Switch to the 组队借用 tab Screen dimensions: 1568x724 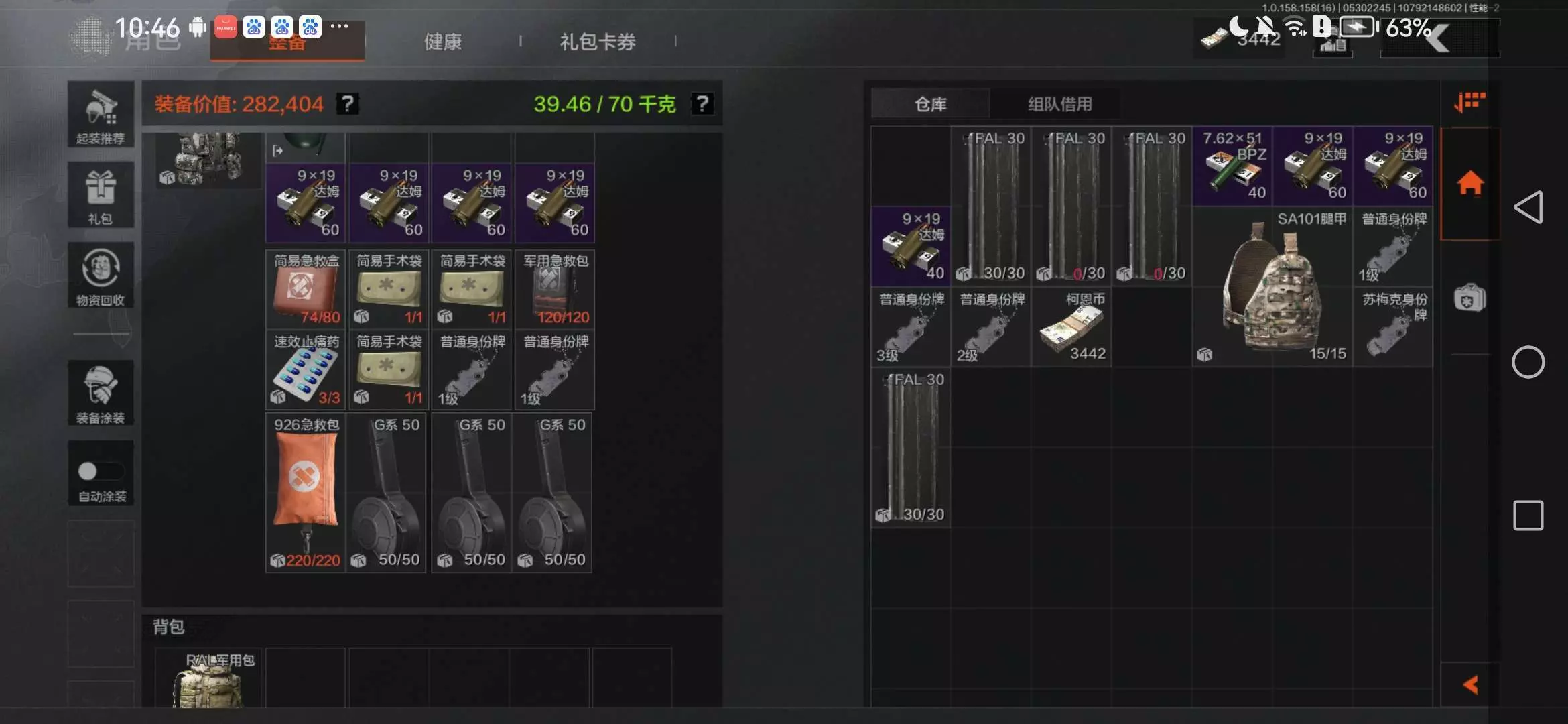[x=1060, y=104]
